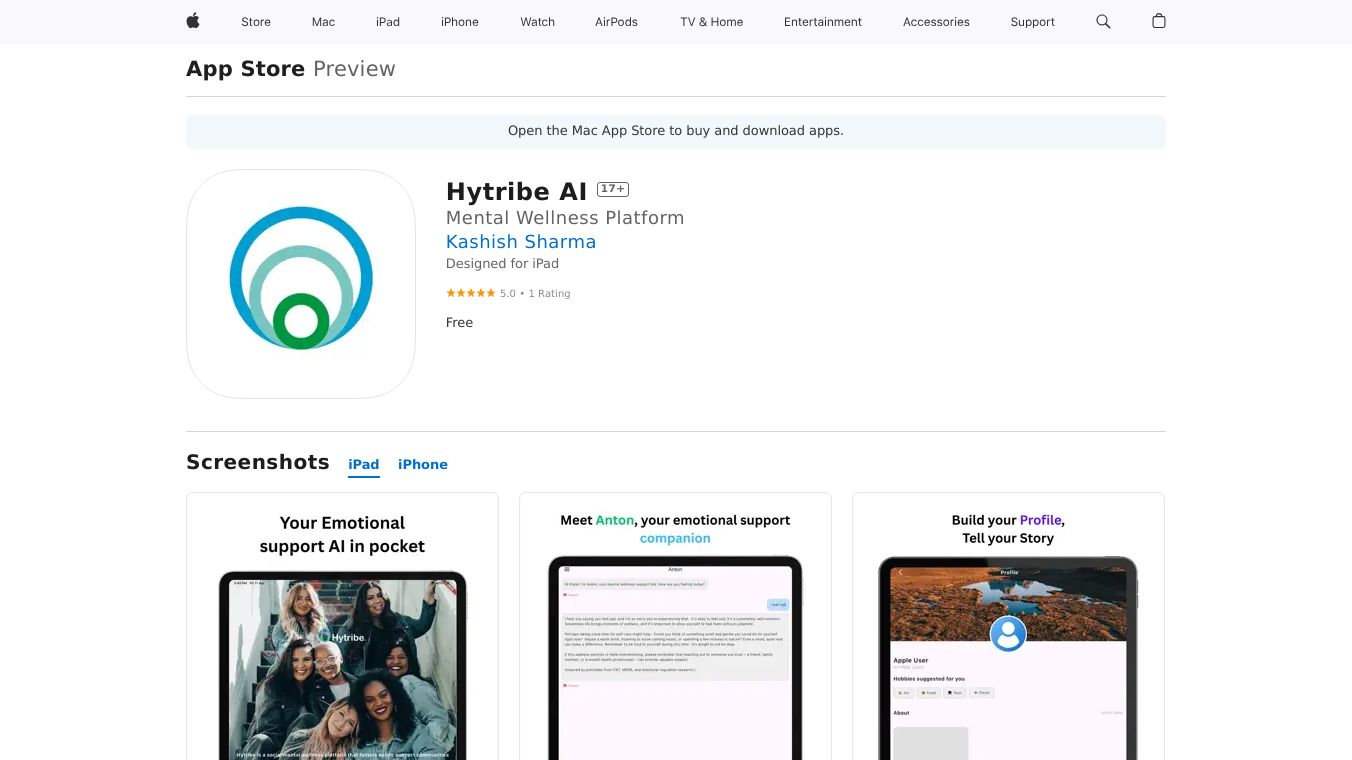The image size is (1352, 760).
Task: Open the Store menu
Action: pos(256,22)
